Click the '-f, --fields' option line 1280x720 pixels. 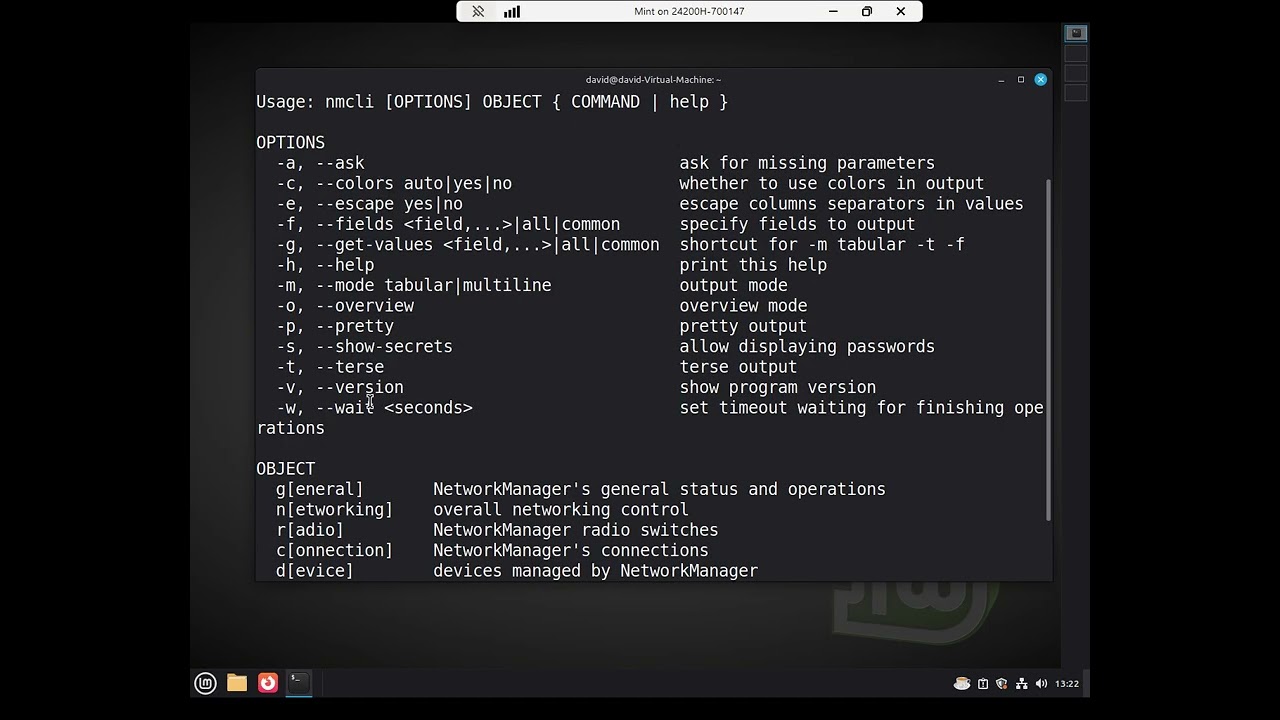(448, 224)
